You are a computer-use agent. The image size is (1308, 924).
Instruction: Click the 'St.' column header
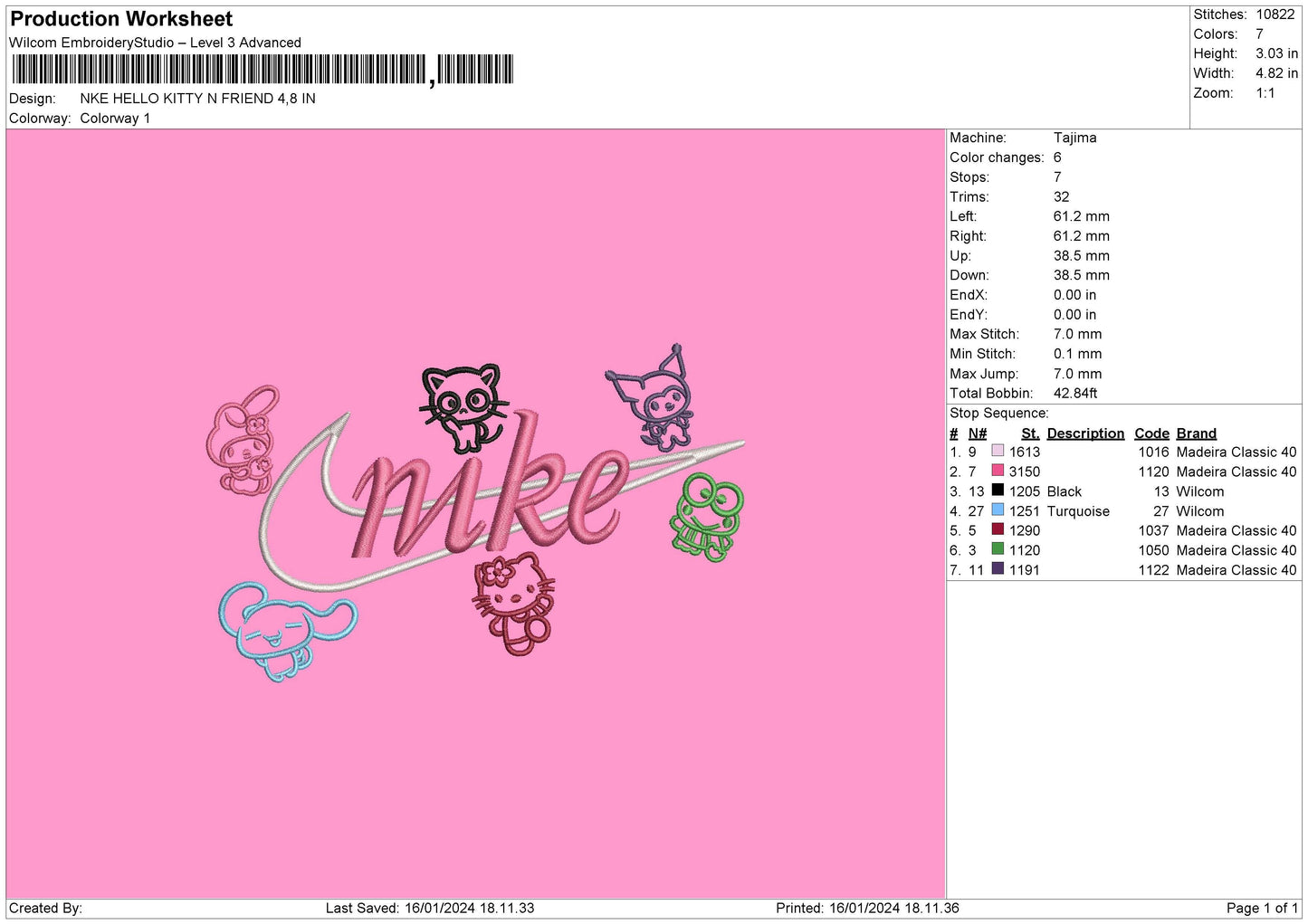pyautogui.click(x=1030, y=433)
